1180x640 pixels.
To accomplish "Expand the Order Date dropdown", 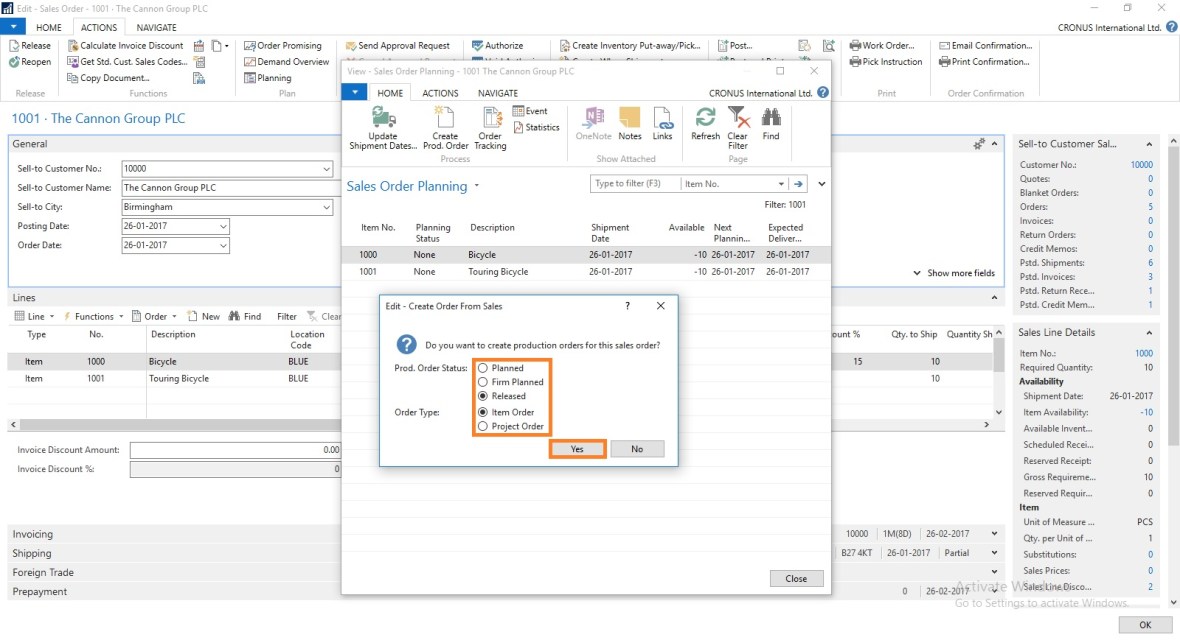I will (x=223, y=245).
